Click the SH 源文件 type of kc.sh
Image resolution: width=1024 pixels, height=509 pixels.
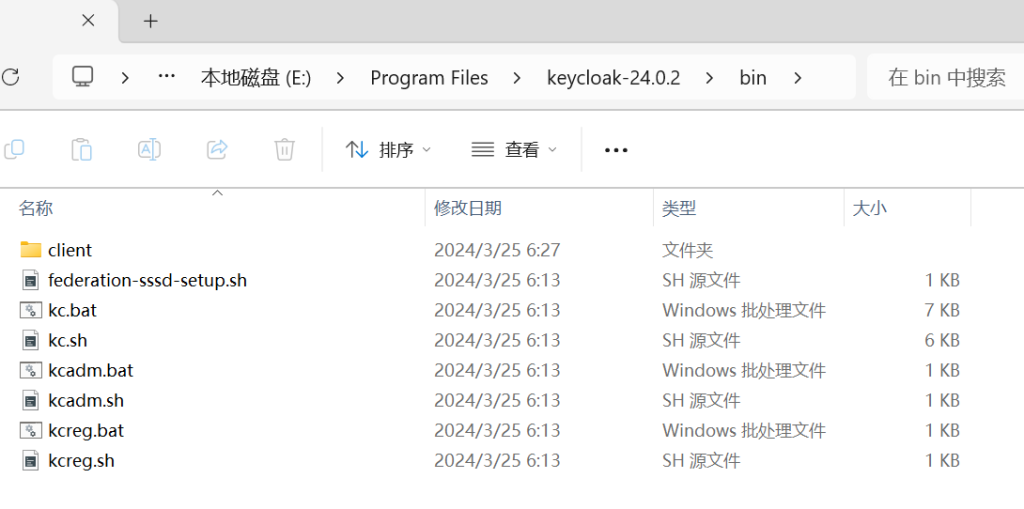[701, 340]
